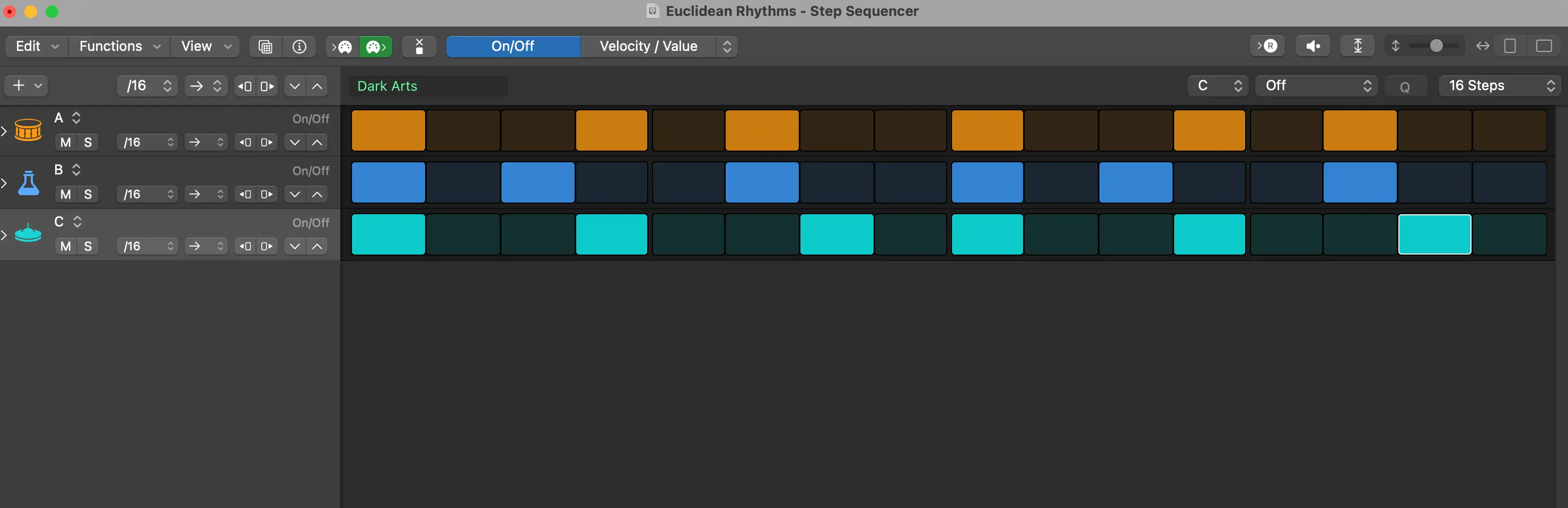Image resolution: width=1568 pixels, height=508 pixels.
Task: Switch to Velocity / Value edit mode
Action: pyautogui.click(x=648, y=46)
